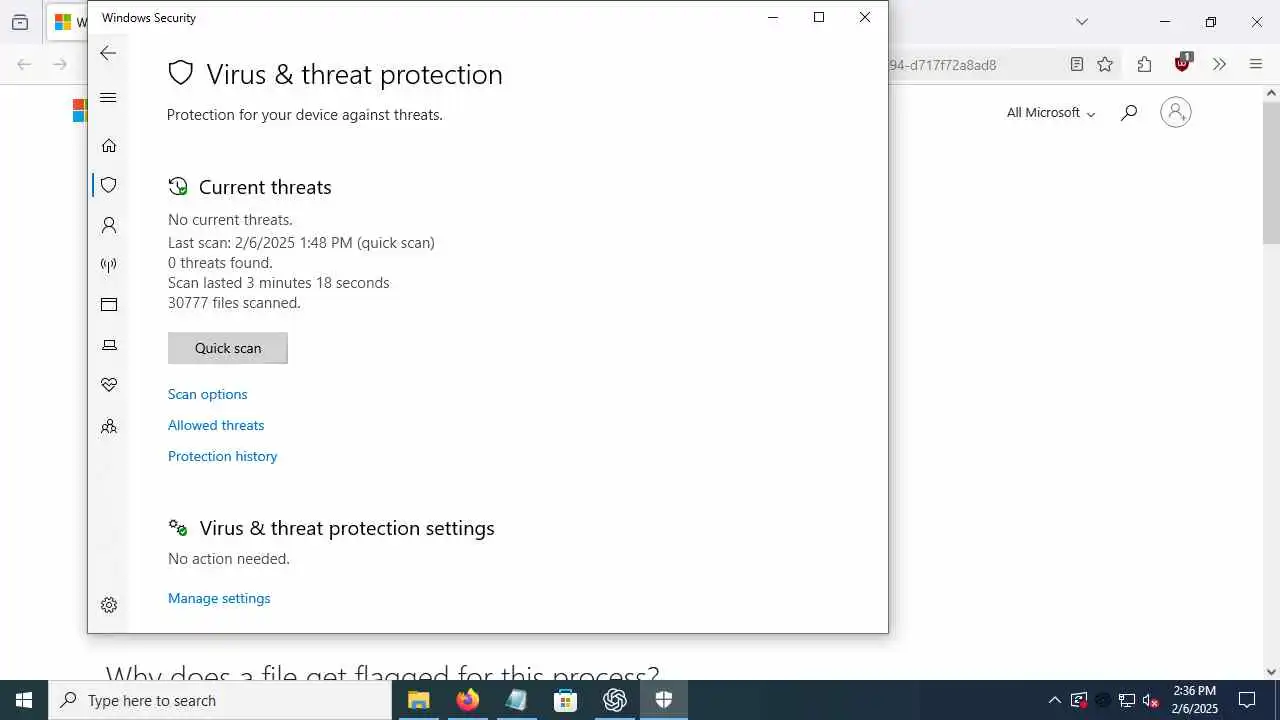1280x720 pixels.
Task: Expand the hamburger navigation menu
Action: pyautogui.click(x=109, y=98)
